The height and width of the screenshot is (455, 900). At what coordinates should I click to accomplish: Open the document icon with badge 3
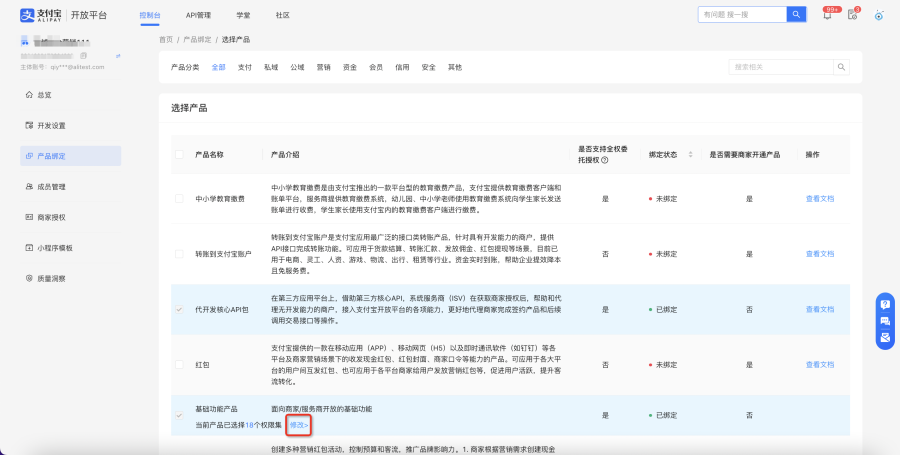point(852,15)
